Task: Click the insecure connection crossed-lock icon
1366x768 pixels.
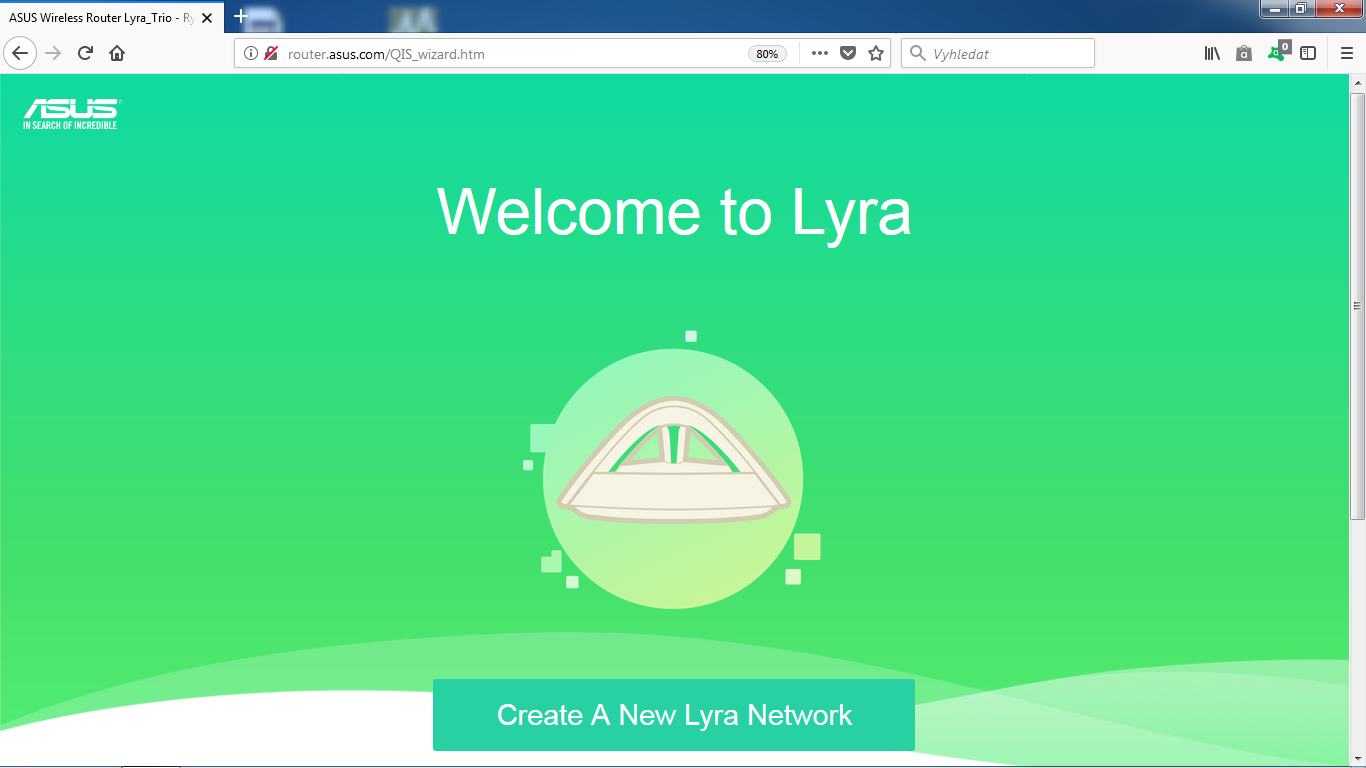Action: 271,53
